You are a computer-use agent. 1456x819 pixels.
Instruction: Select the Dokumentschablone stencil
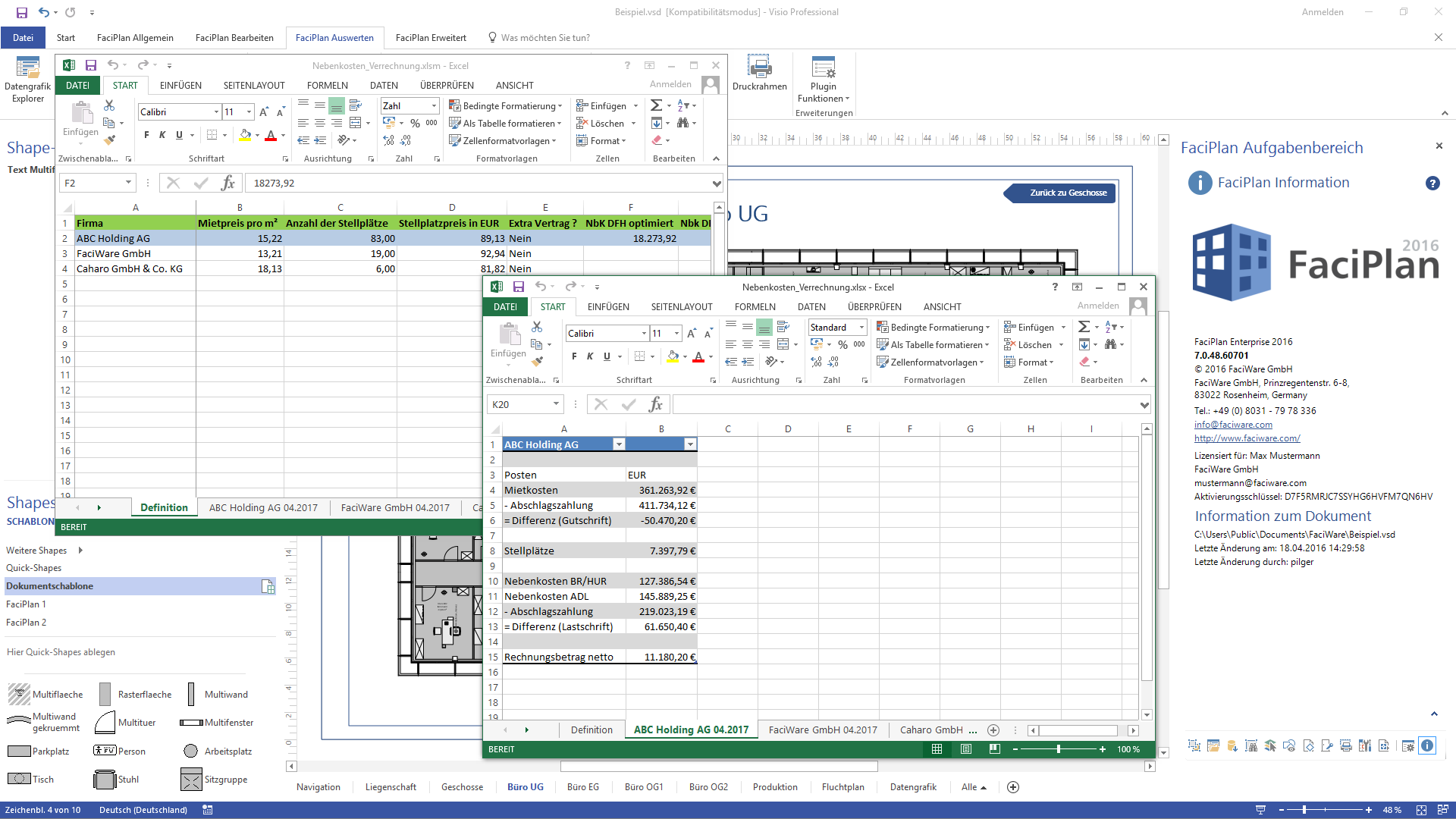click(140, 586)
